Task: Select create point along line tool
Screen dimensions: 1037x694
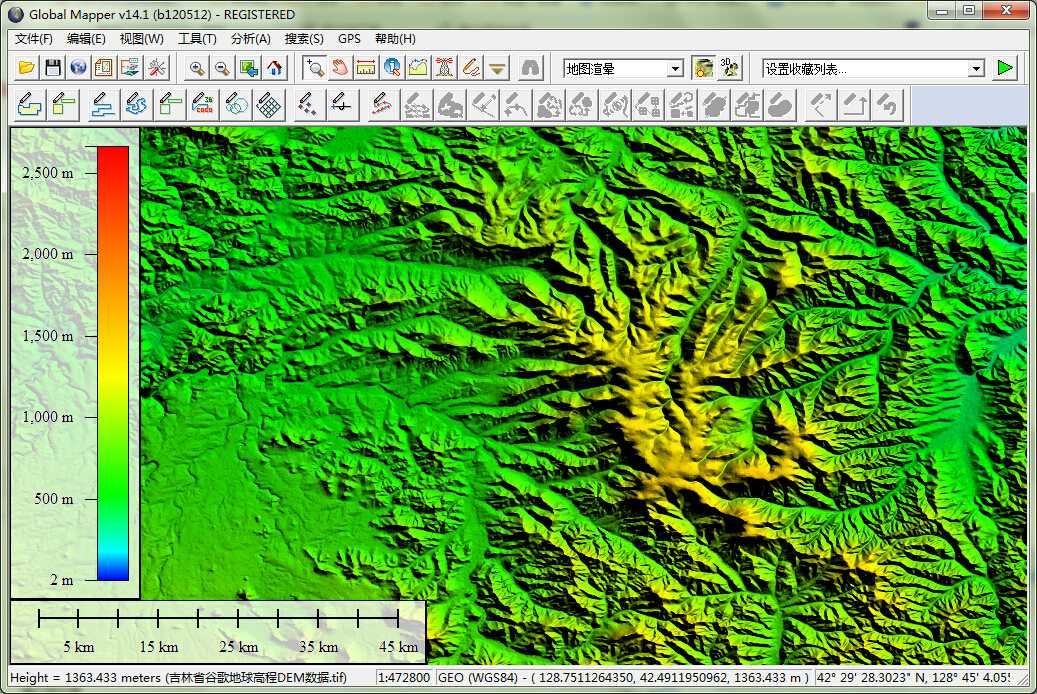Action: (x=341, y=105)
